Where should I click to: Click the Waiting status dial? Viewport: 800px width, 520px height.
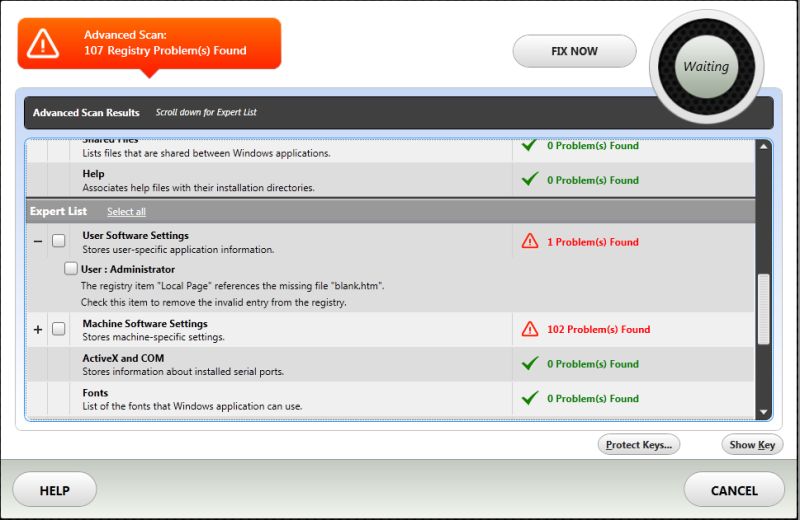point(706,67)
